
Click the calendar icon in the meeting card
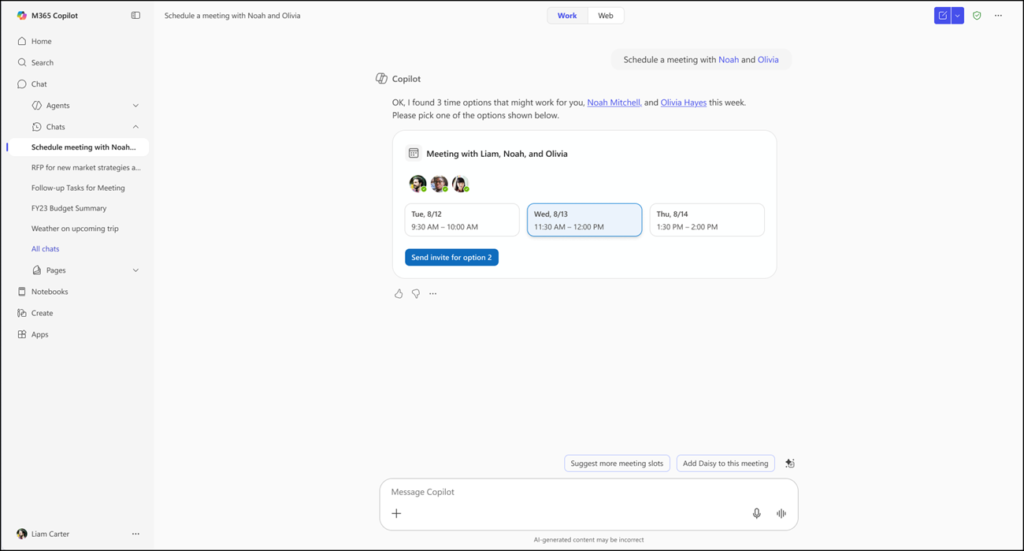pyautogui.click(x=413, y=153)
